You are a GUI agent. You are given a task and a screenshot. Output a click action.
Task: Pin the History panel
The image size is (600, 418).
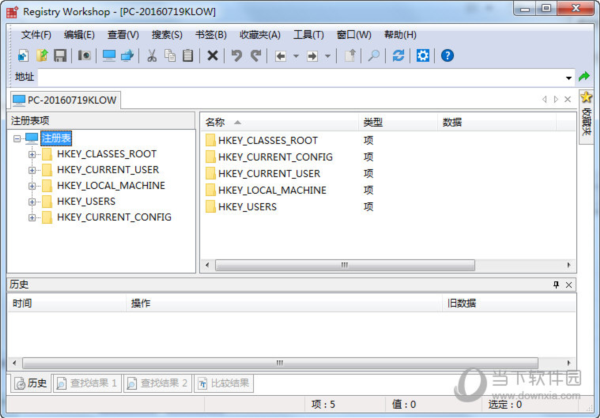point(556,284)
